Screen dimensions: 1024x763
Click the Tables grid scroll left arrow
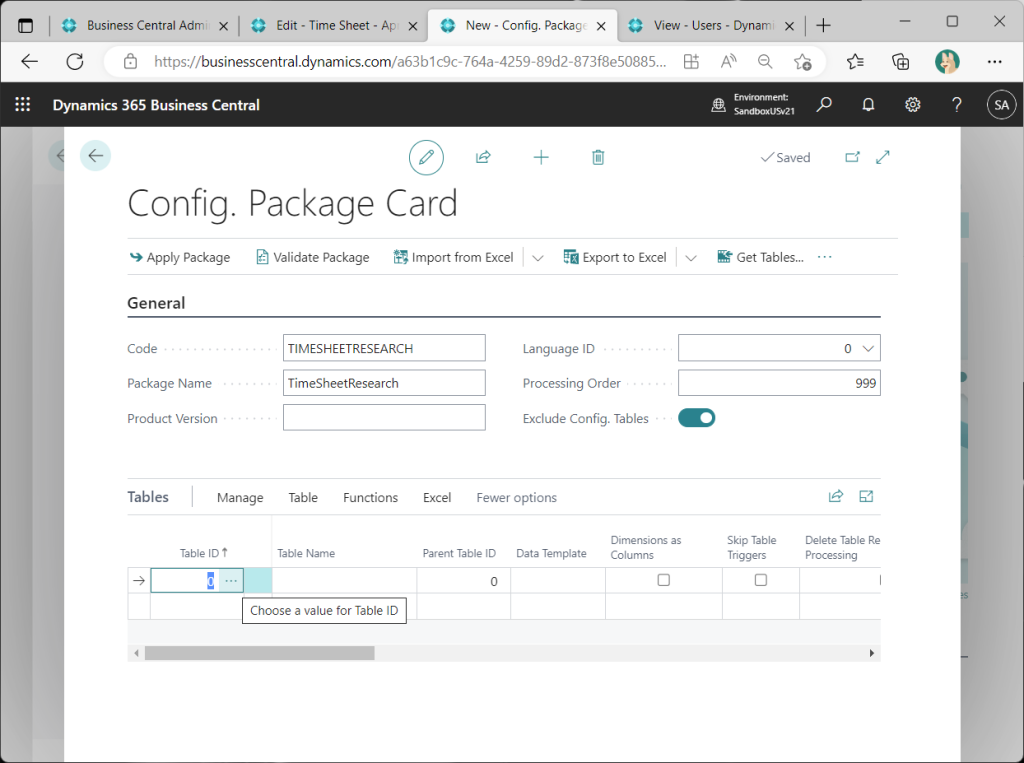(x=136, y=653)
